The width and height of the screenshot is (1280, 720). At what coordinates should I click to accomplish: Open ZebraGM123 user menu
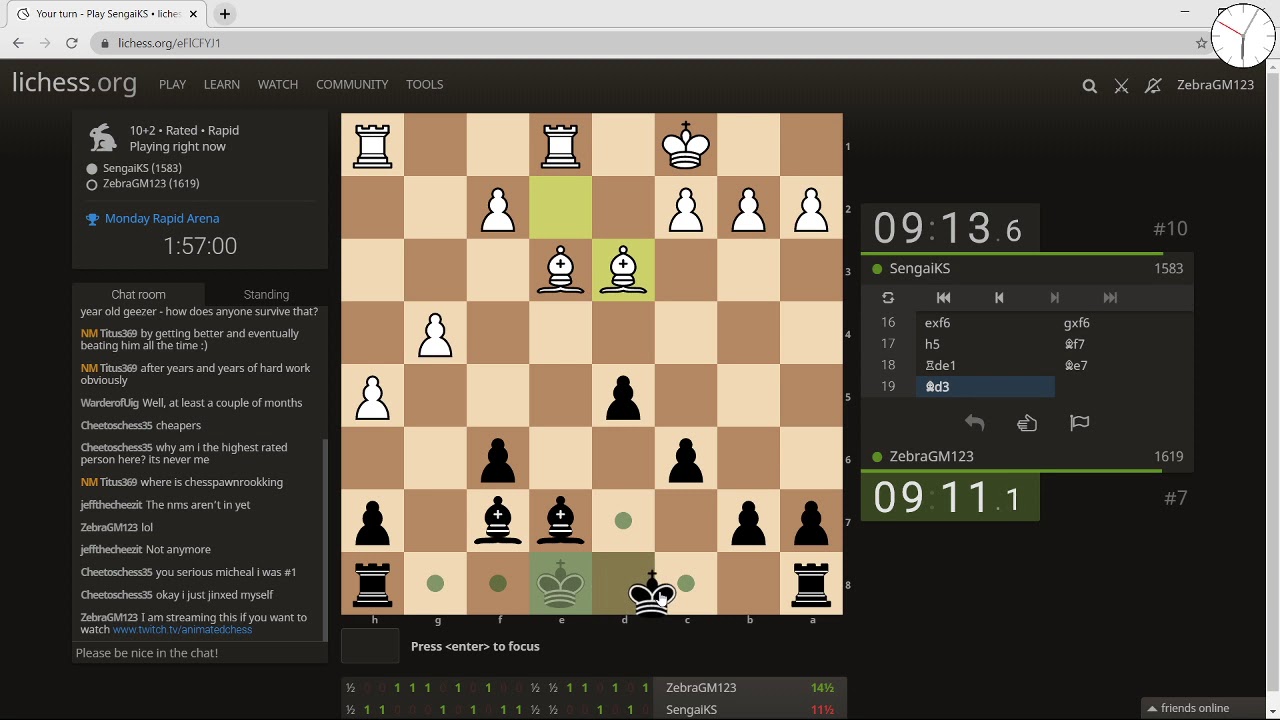point(1215,85)
